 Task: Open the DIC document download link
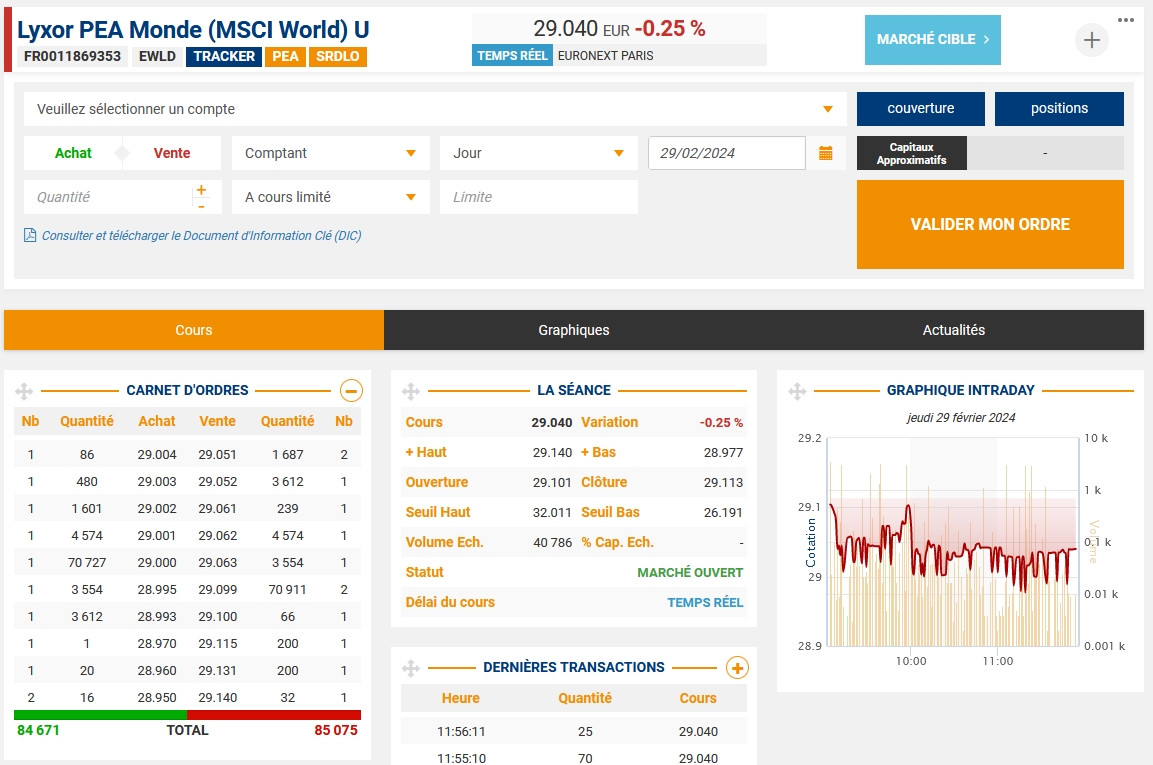point(200,236)
